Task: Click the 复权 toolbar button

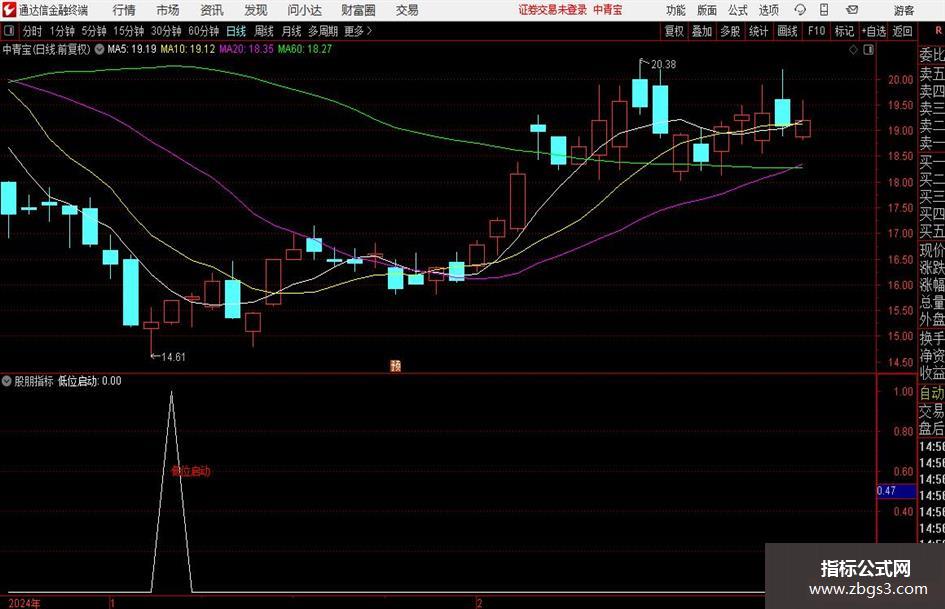Action: click(x=674, y=31)
